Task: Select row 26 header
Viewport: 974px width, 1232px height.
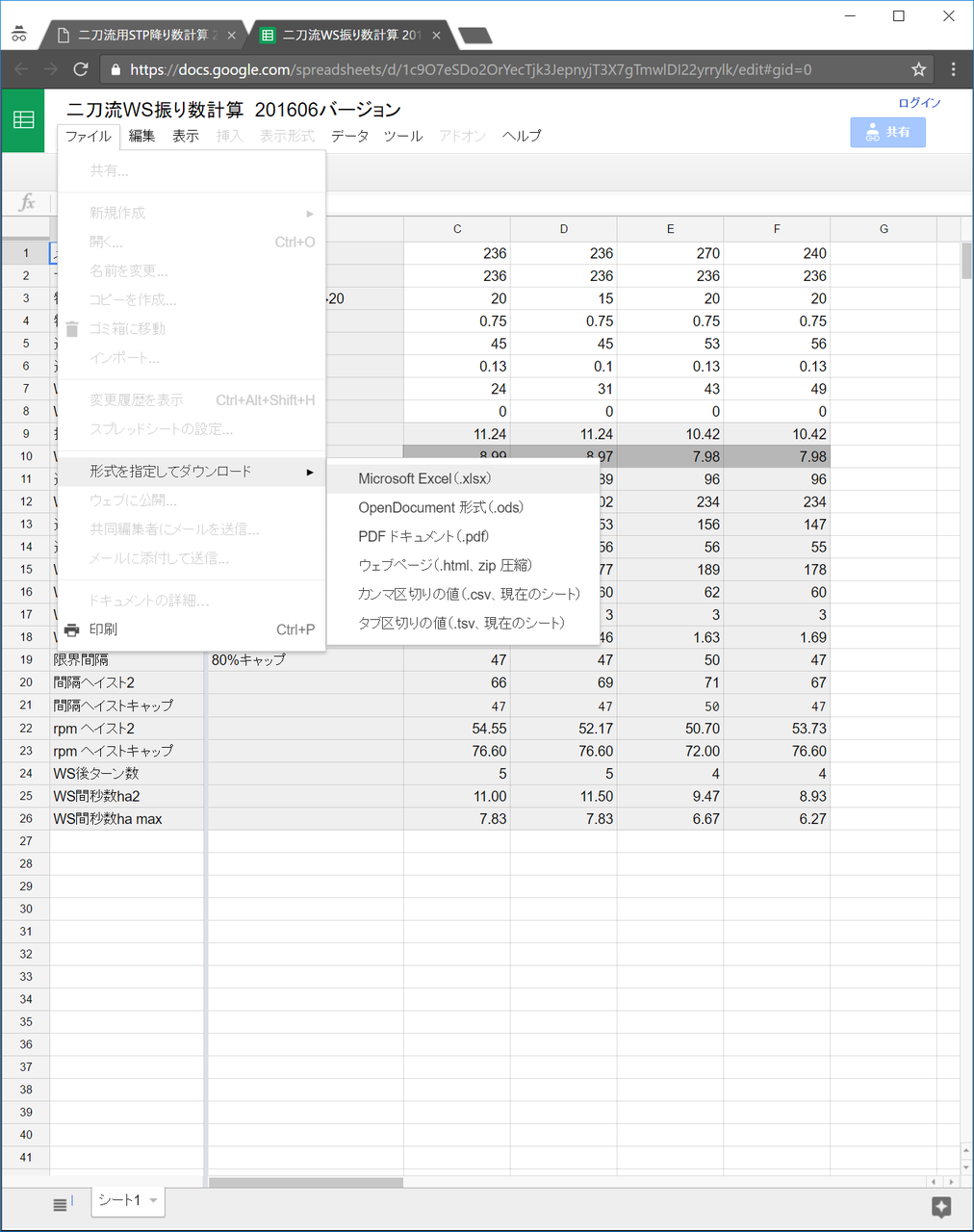Action: pyautogui.click(x=26, y=819)
